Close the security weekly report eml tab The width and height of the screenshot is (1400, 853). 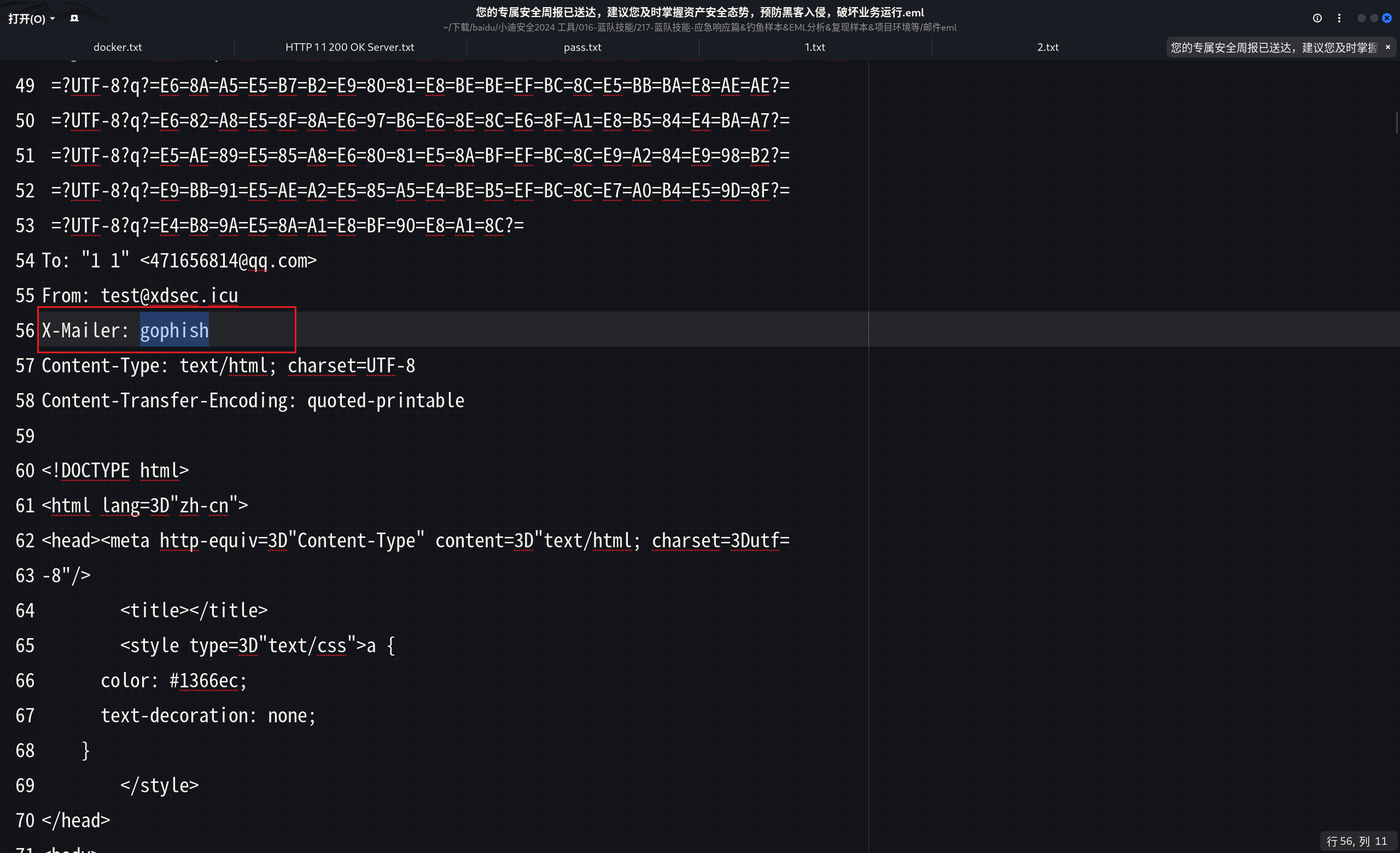click(x=1387, y=47)
